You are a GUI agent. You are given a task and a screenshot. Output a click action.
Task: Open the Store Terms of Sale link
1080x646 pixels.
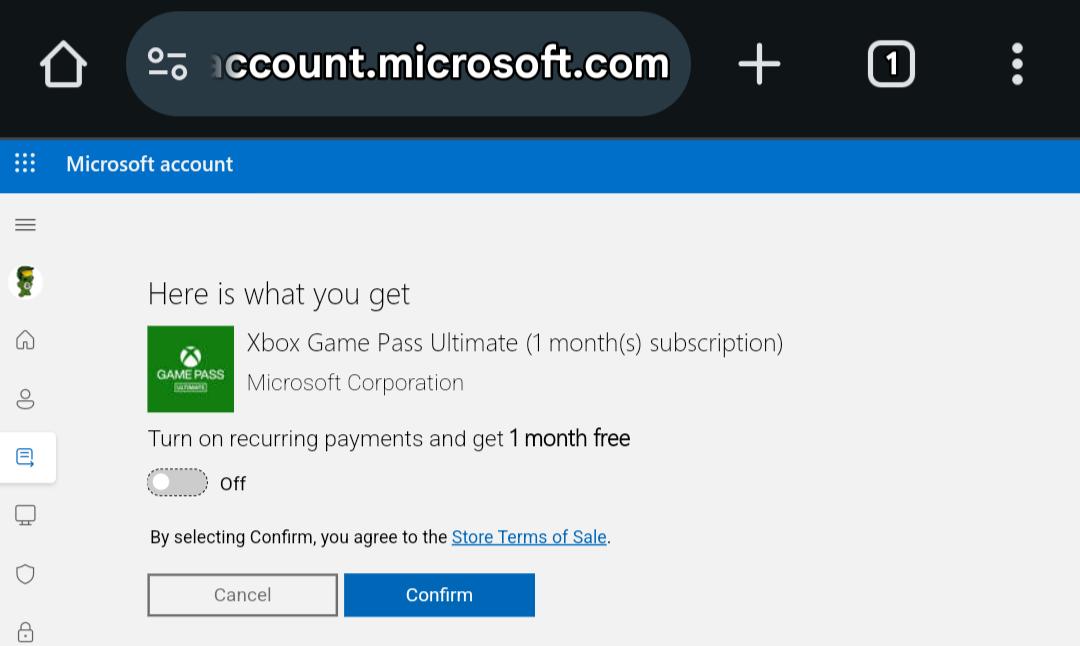pyautogui.click(x=529, y=536)
